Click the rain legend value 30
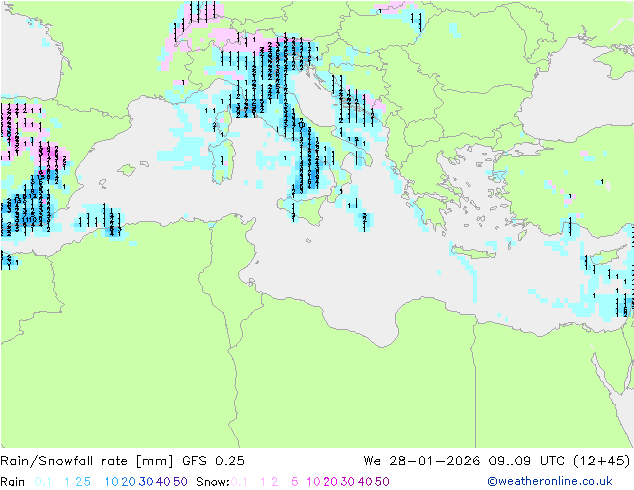 coord(146,482)
